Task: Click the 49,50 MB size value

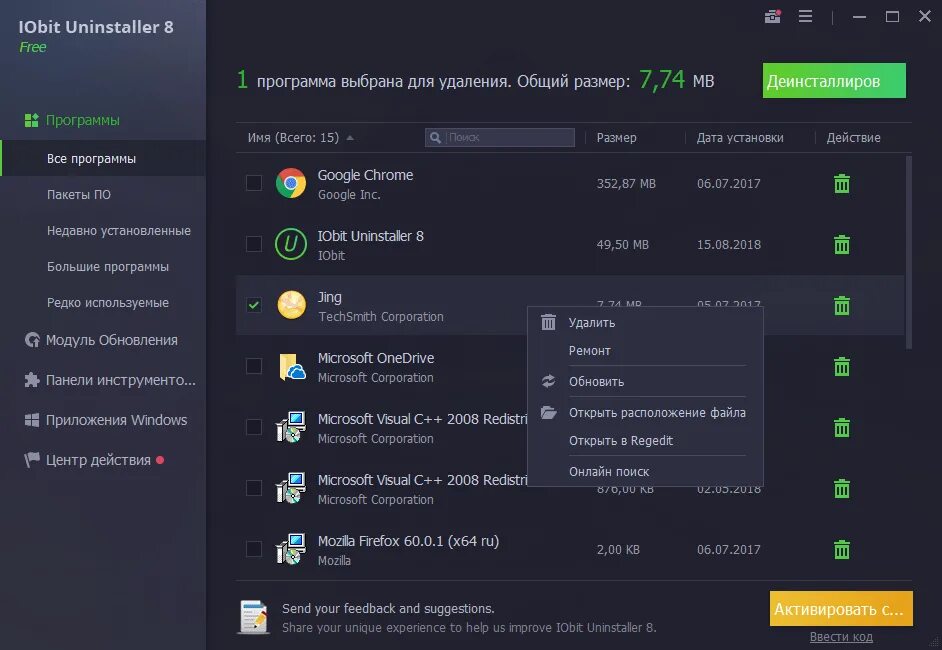Action: tap(622, 245)
